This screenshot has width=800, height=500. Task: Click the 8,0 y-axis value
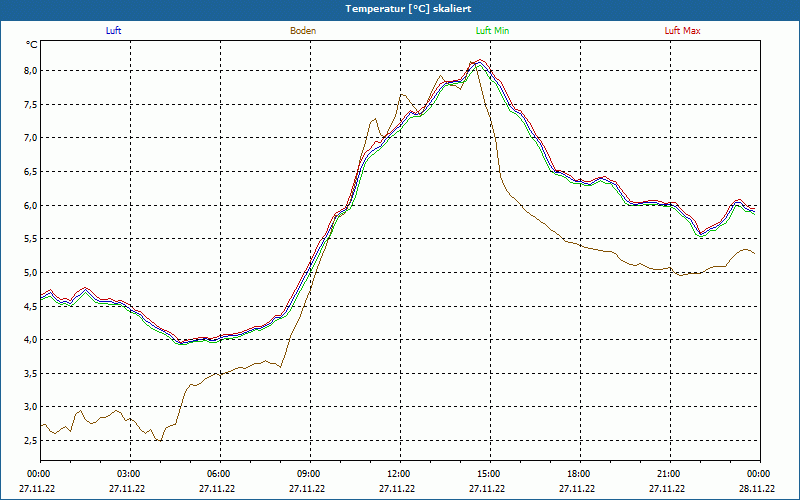pos(32,70)
